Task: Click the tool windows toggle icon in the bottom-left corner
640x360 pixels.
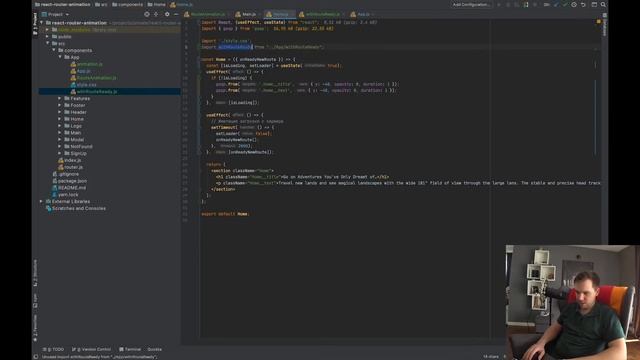Action: tap(36, 357)
